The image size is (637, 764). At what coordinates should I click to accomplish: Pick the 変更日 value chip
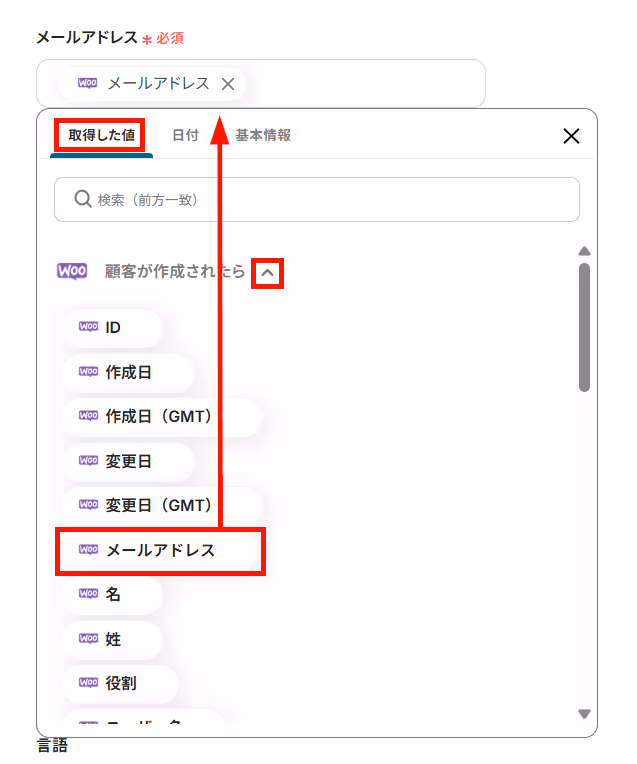tap(129, 461)
